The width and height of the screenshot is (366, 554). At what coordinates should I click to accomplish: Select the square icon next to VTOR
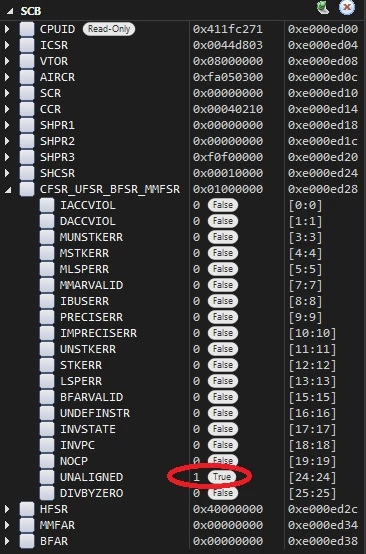click(x=27, y=61)
